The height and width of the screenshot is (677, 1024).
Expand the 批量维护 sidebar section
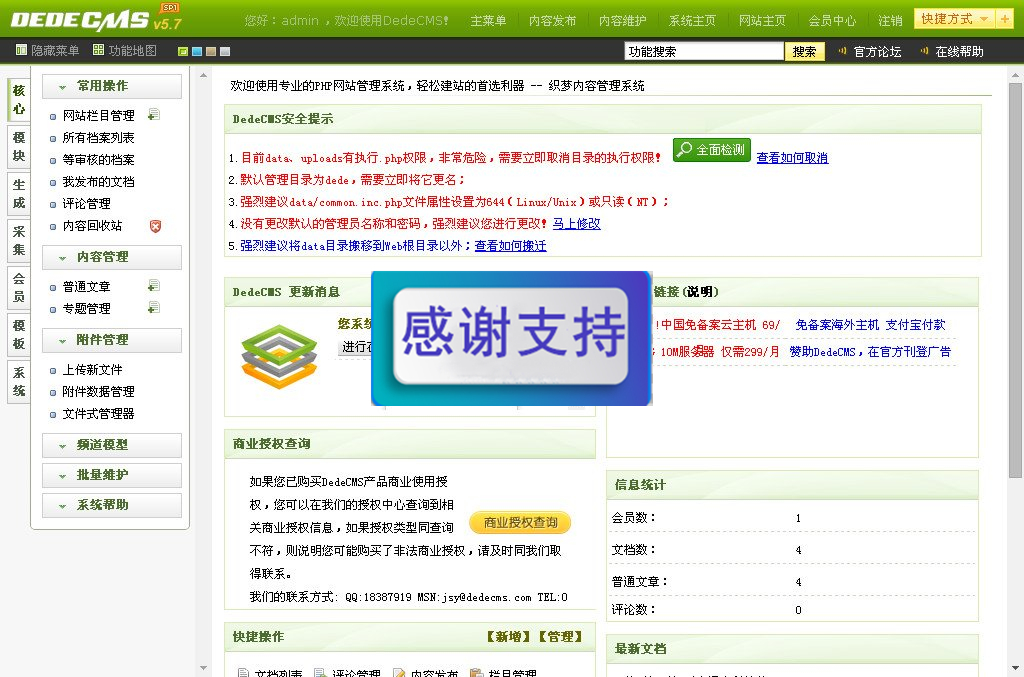tap(112, 475)
